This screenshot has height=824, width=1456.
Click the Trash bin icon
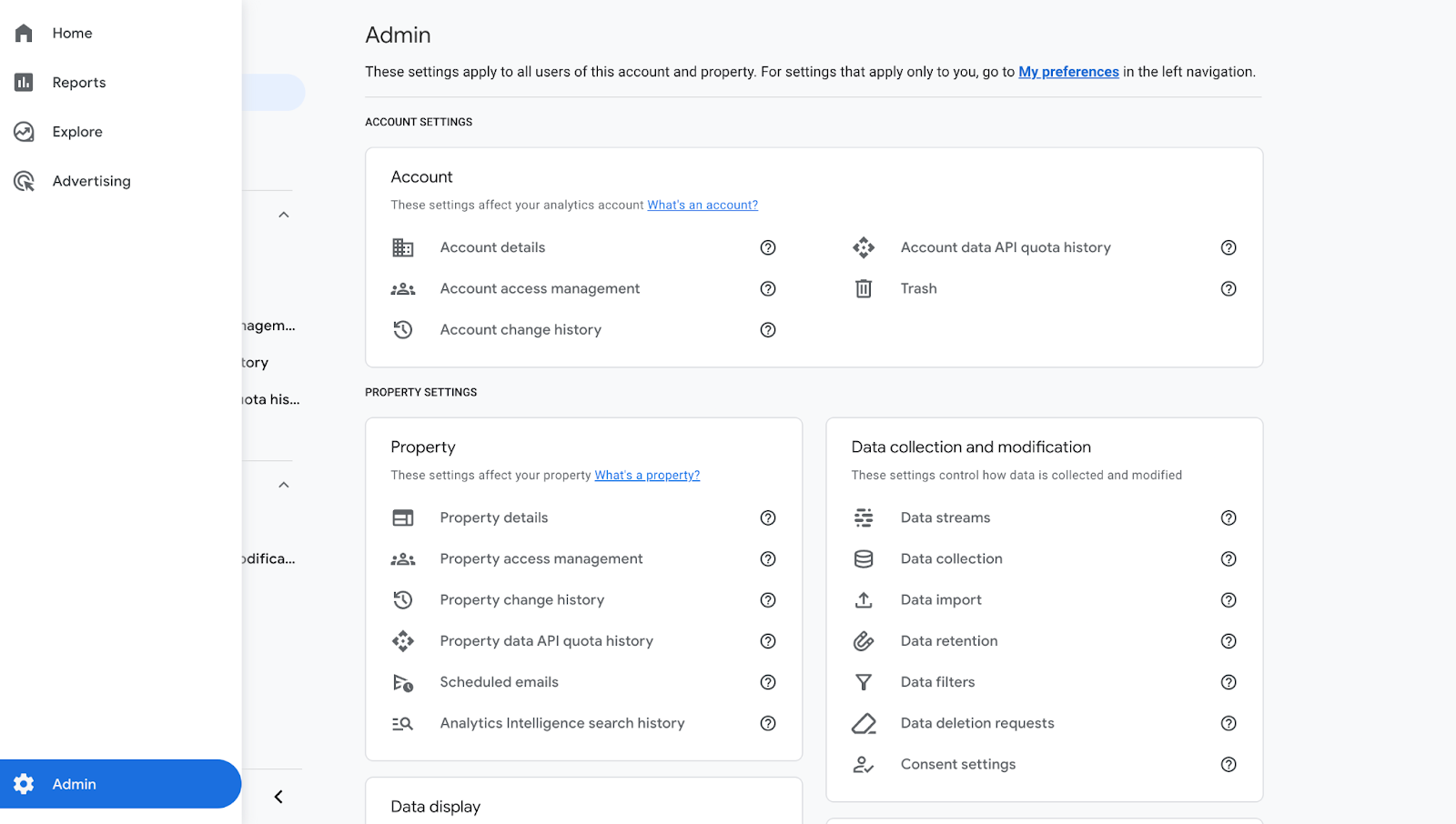click(864, 289)
